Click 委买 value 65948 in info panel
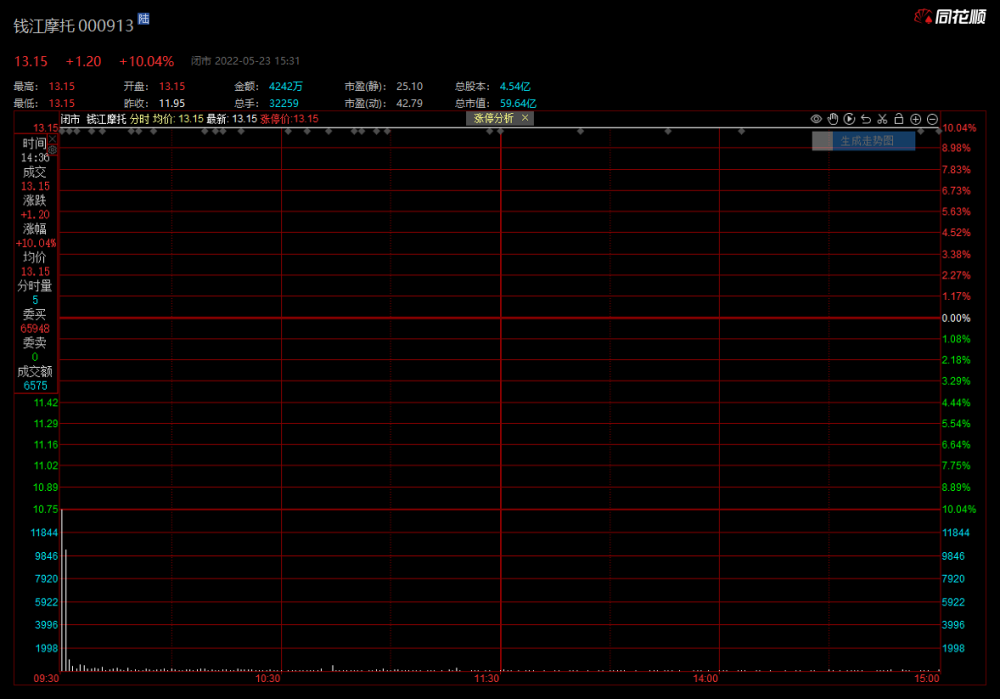 (x=35, y=328)
